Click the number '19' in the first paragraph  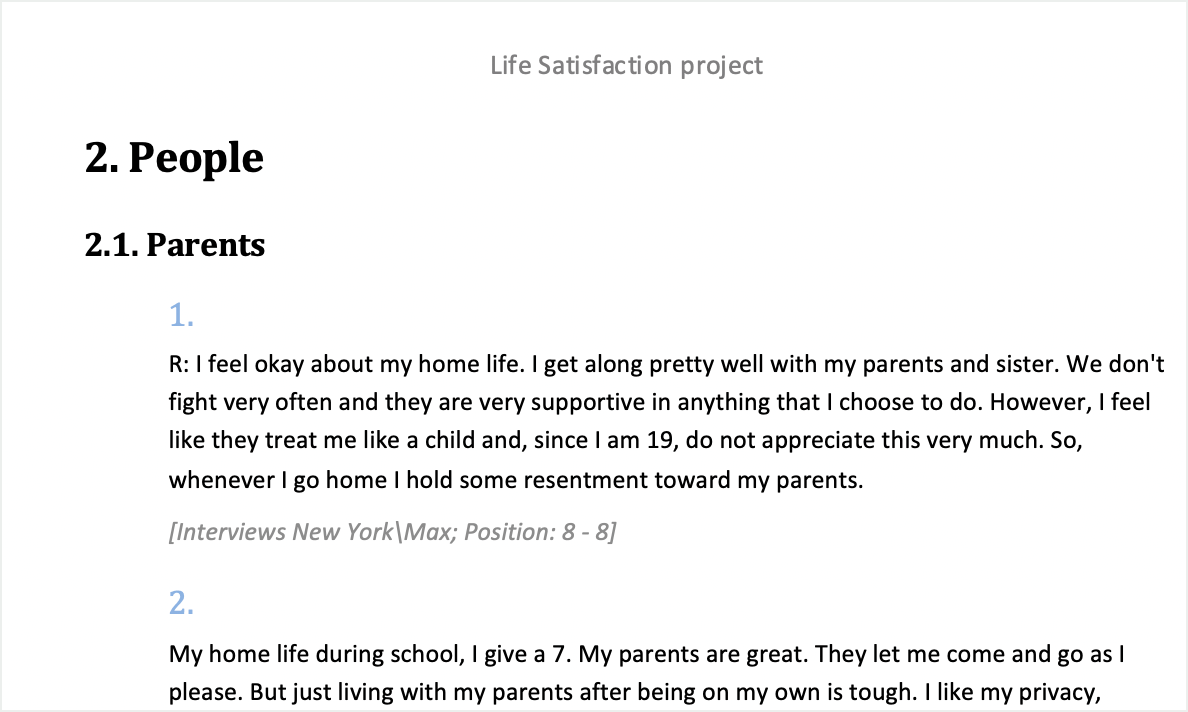661,441
